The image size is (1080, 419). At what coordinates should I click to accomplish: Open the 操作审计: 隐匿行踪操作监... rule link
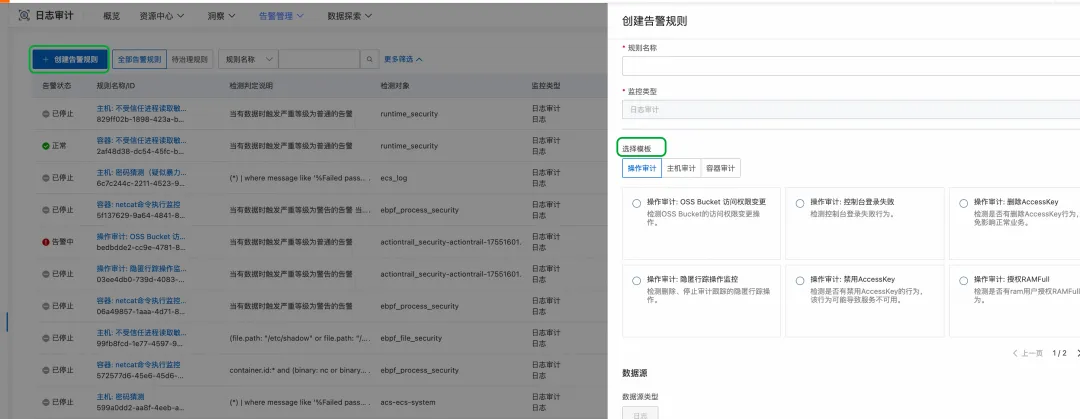tap(141, 269)
